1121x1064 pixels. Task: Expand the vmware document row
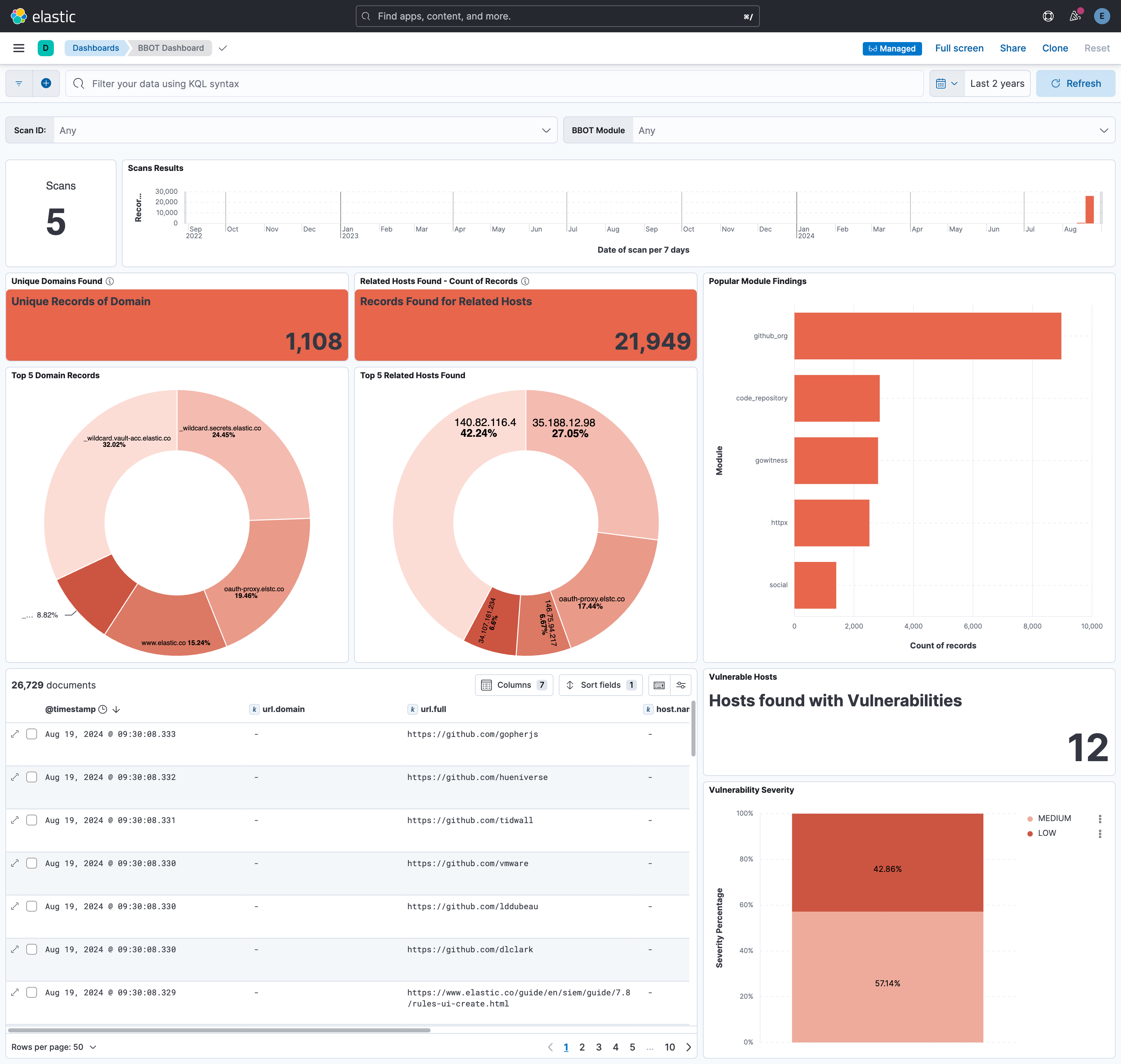pos(15,863)
